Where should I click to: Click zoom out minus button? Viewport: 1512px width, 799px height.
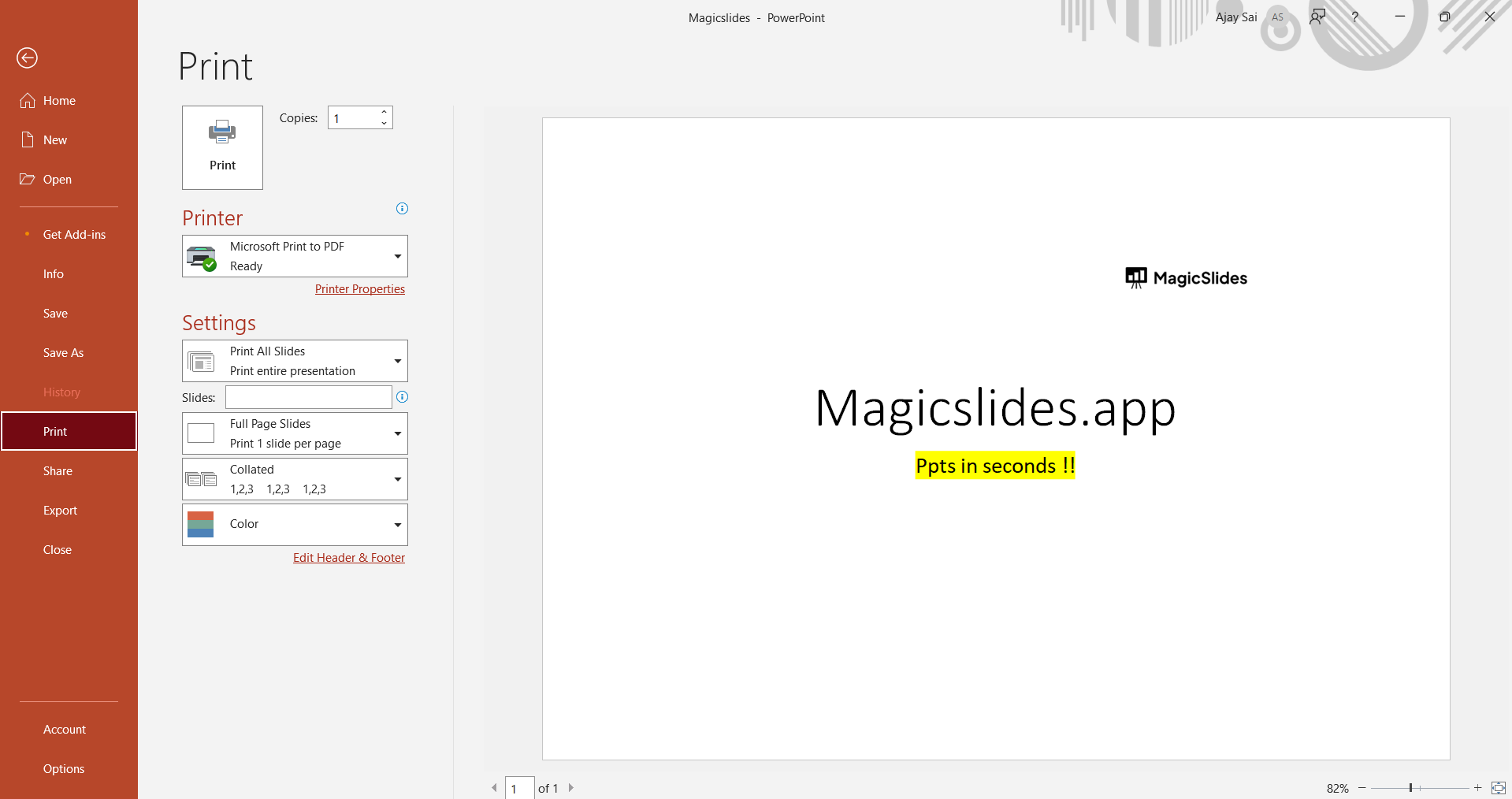tap(1362, 787)
